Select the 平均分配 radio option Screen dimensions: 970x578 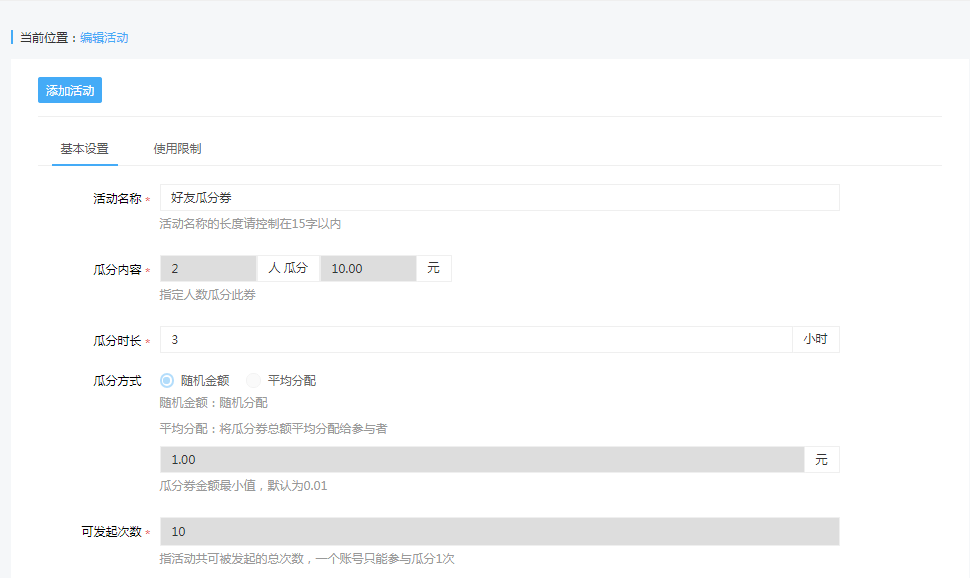point(254,381)
